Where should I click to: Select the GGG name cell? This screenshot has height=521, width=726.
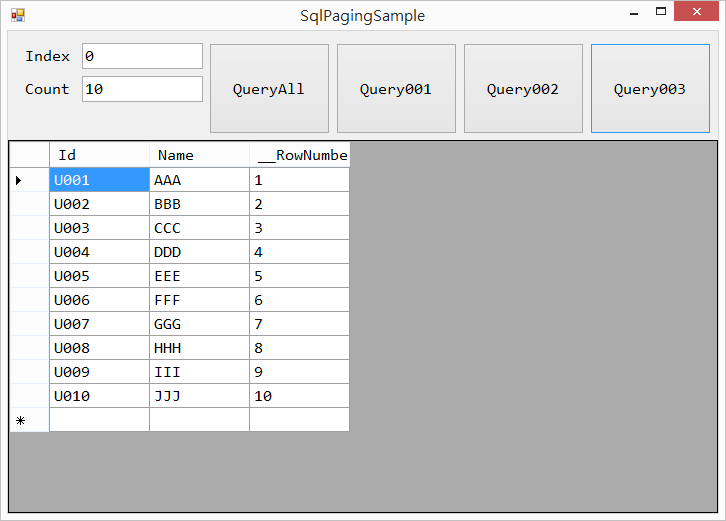coord(199,324)
